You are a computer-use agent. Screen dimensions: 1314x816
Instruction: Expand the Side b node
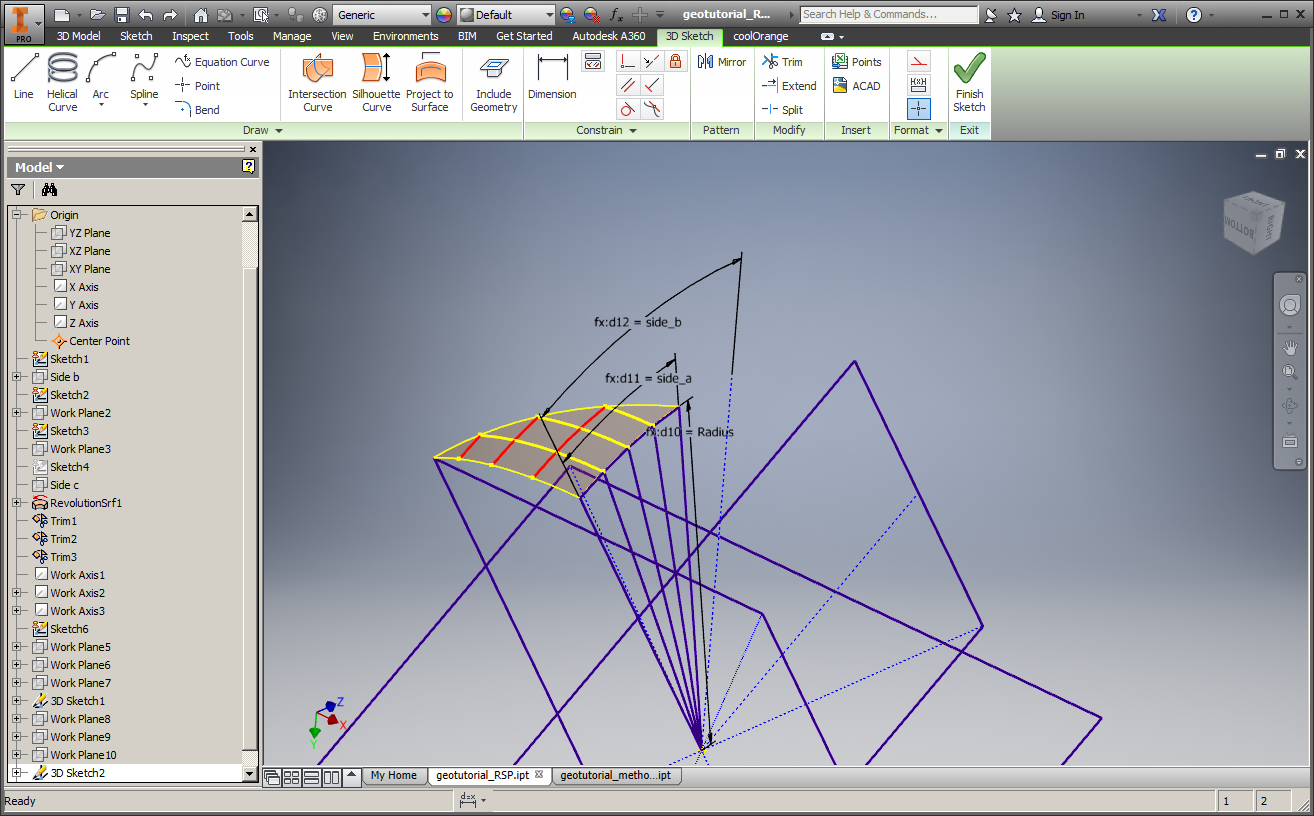tap(16, 377)
